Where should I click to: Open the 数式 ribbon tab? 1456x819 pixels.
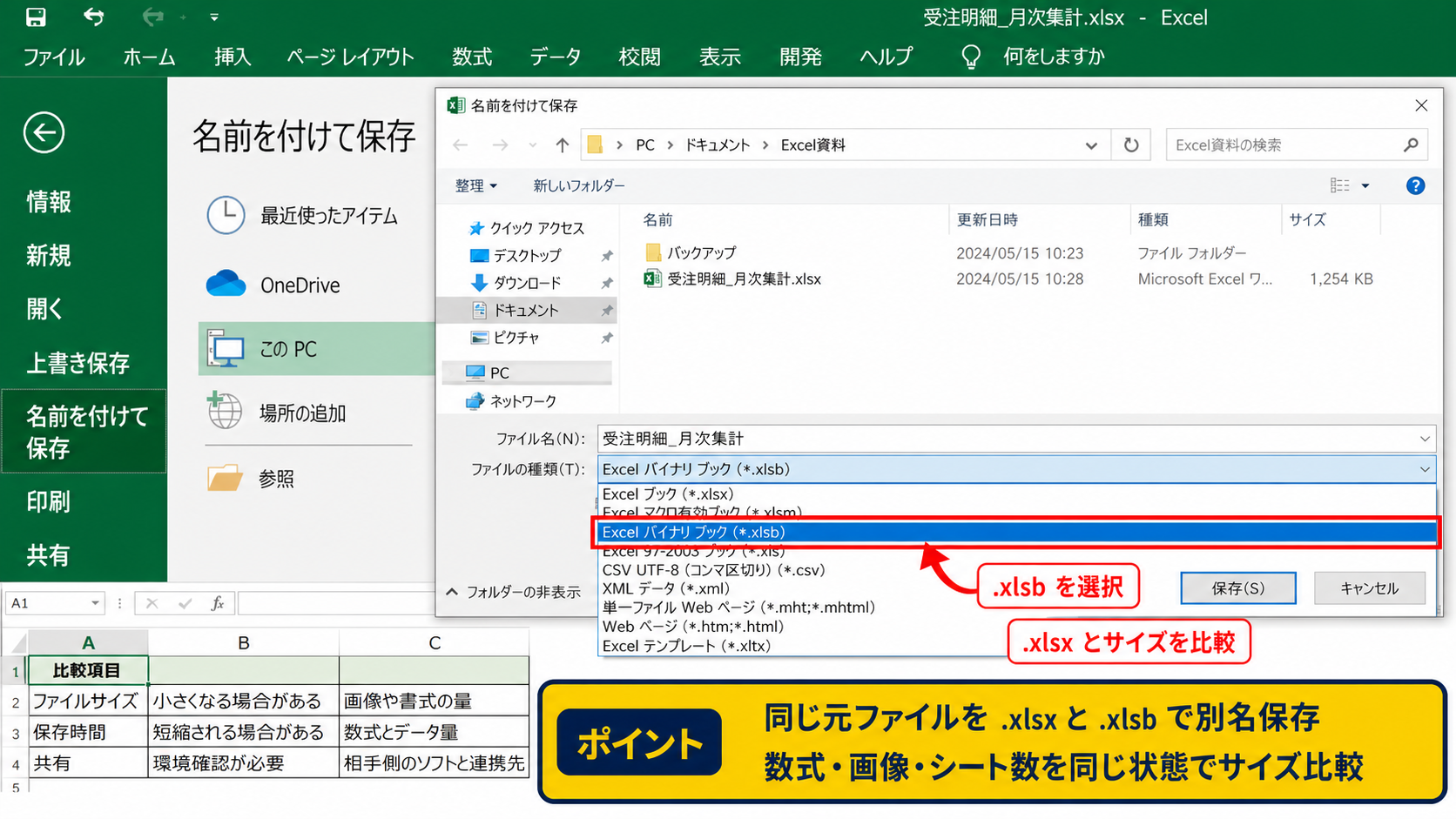472,57
